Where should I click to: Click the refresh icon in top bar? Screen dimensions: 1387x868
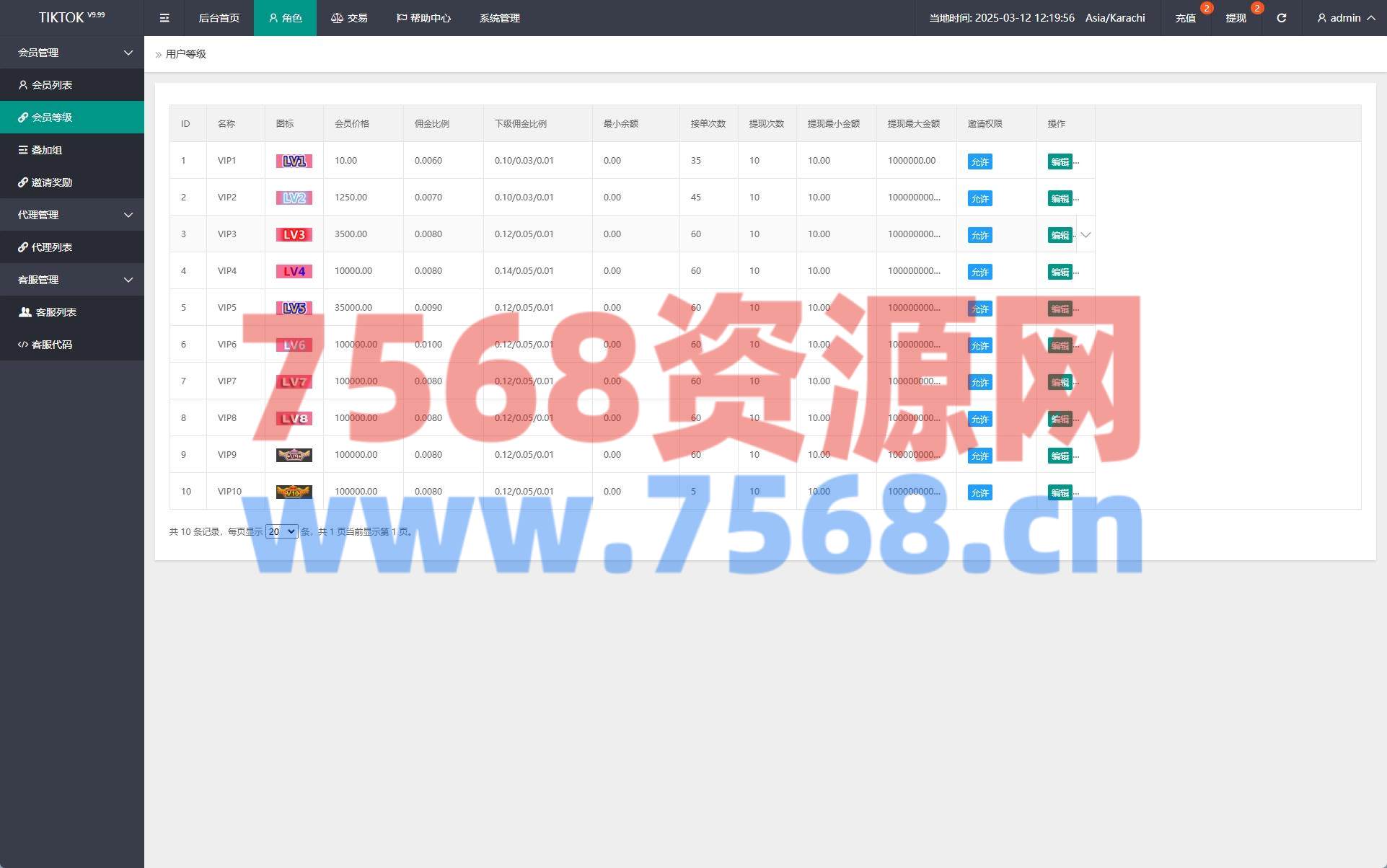[1281, 18]
